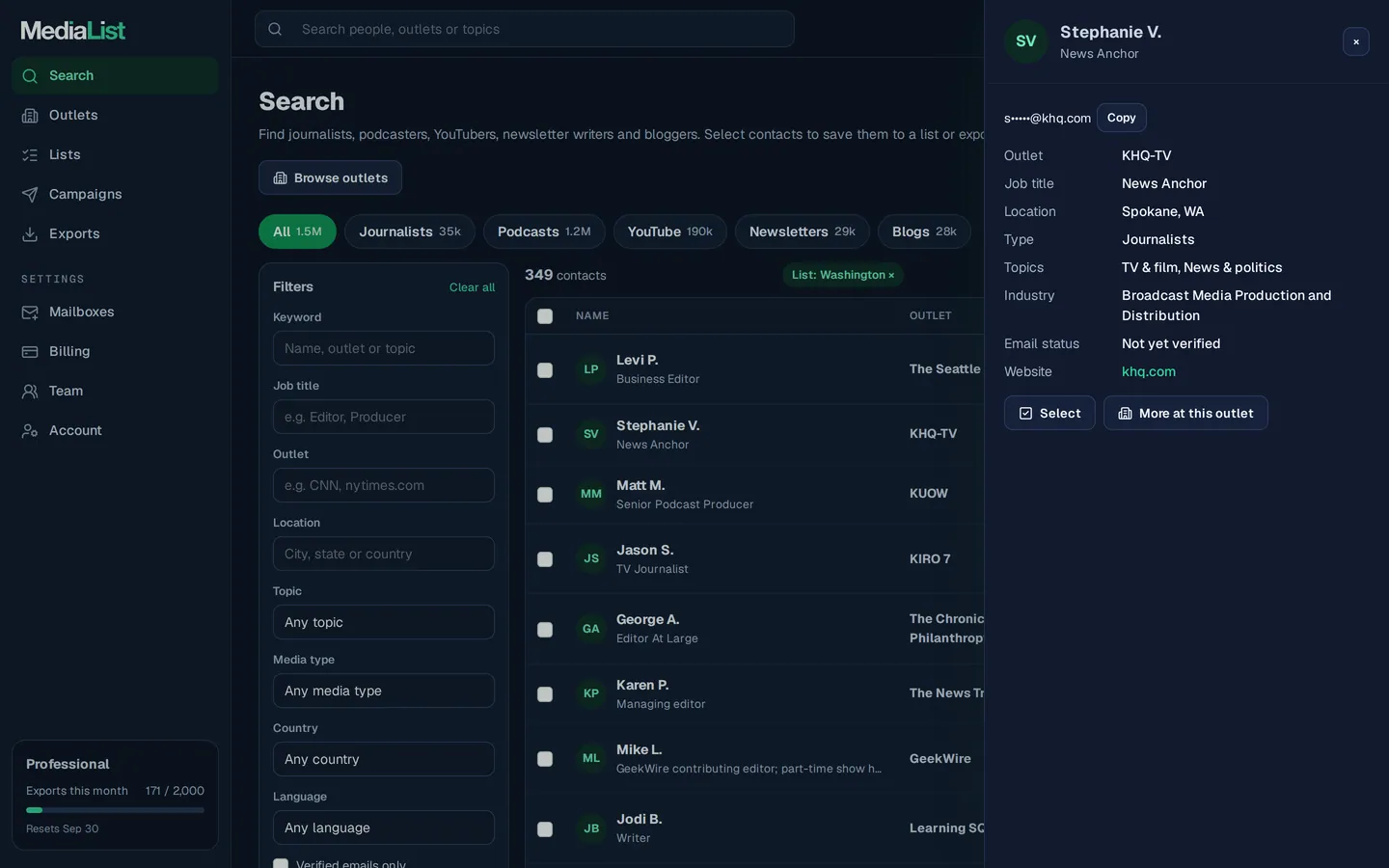
Task: Open the Any topic dropdown
Action: tap(384, 622)
